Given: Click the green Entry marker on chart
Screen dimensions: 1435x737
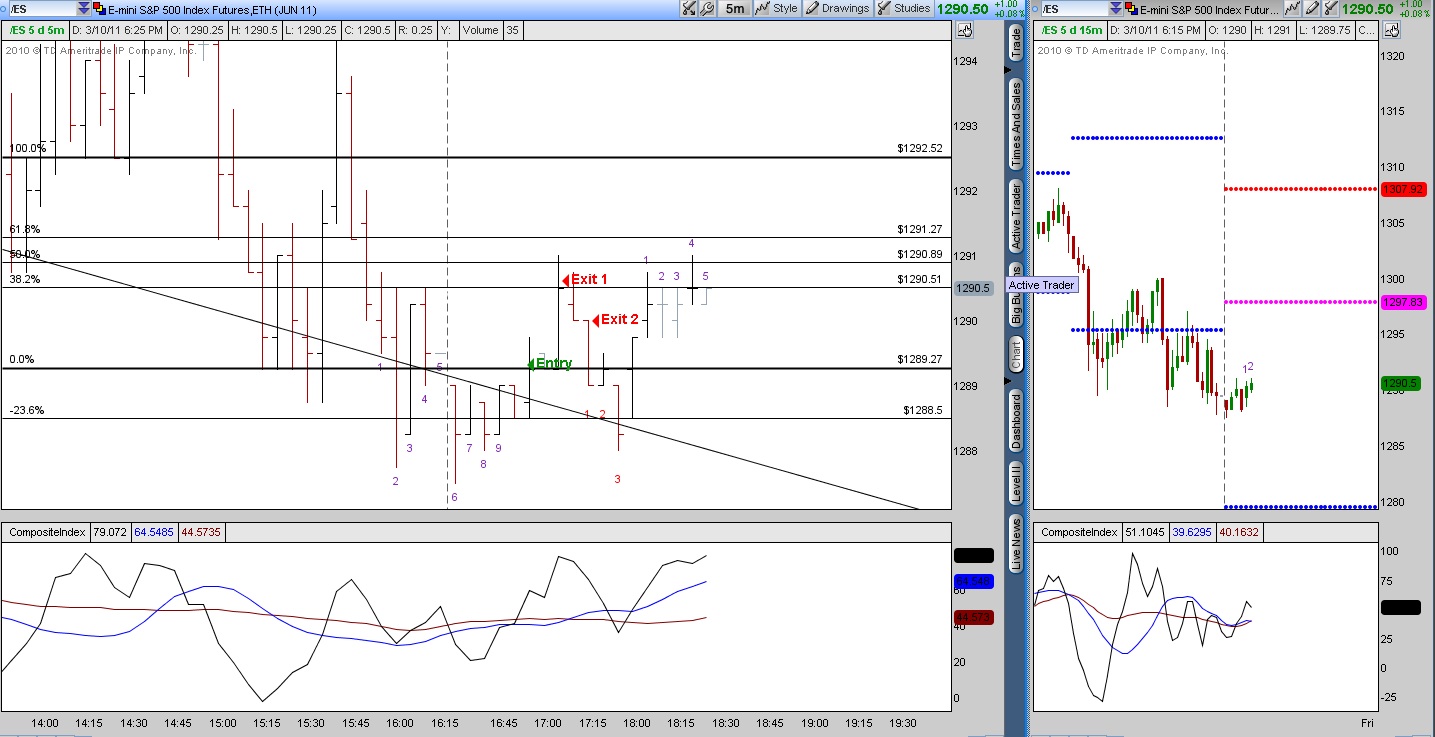Looking at the screenshot, I should click(x=550, y=363).
